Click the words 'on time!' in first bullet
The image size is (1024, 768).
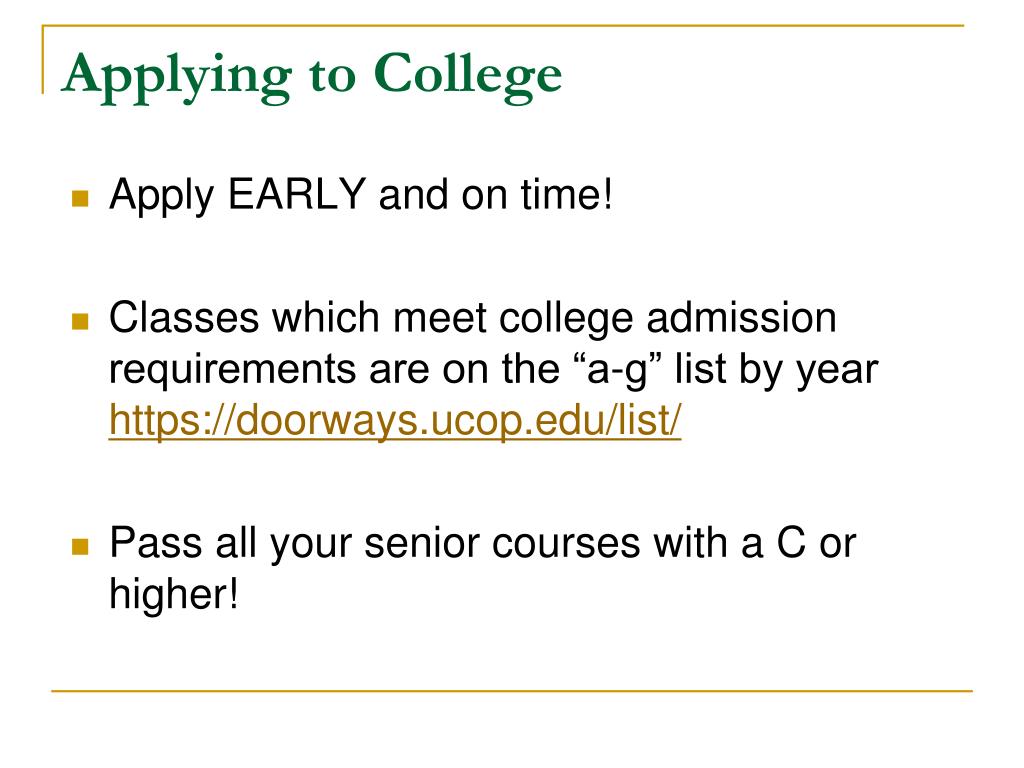coord(537,194)
